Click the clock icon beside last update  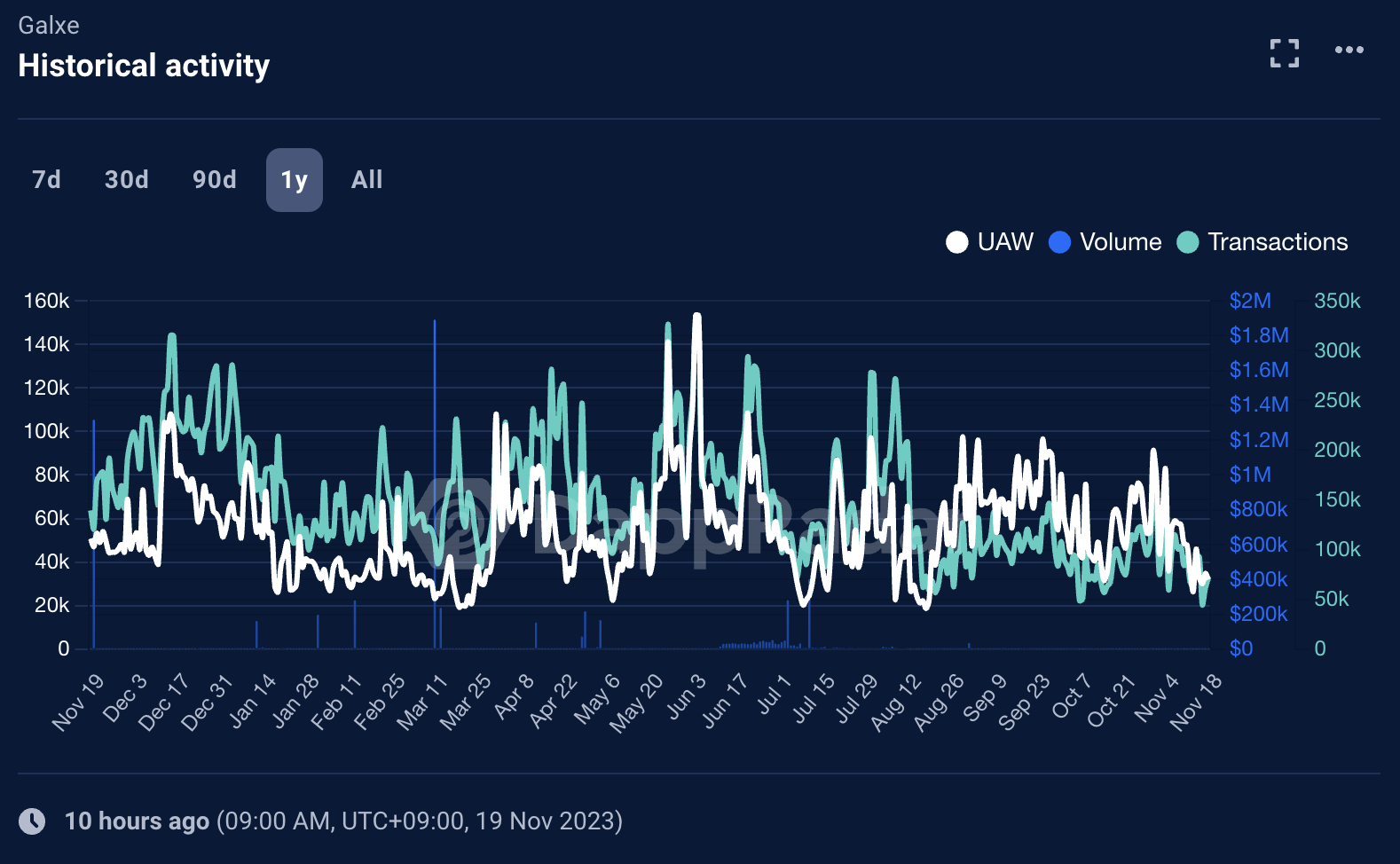pyautogui.click(x=33, y=821)
